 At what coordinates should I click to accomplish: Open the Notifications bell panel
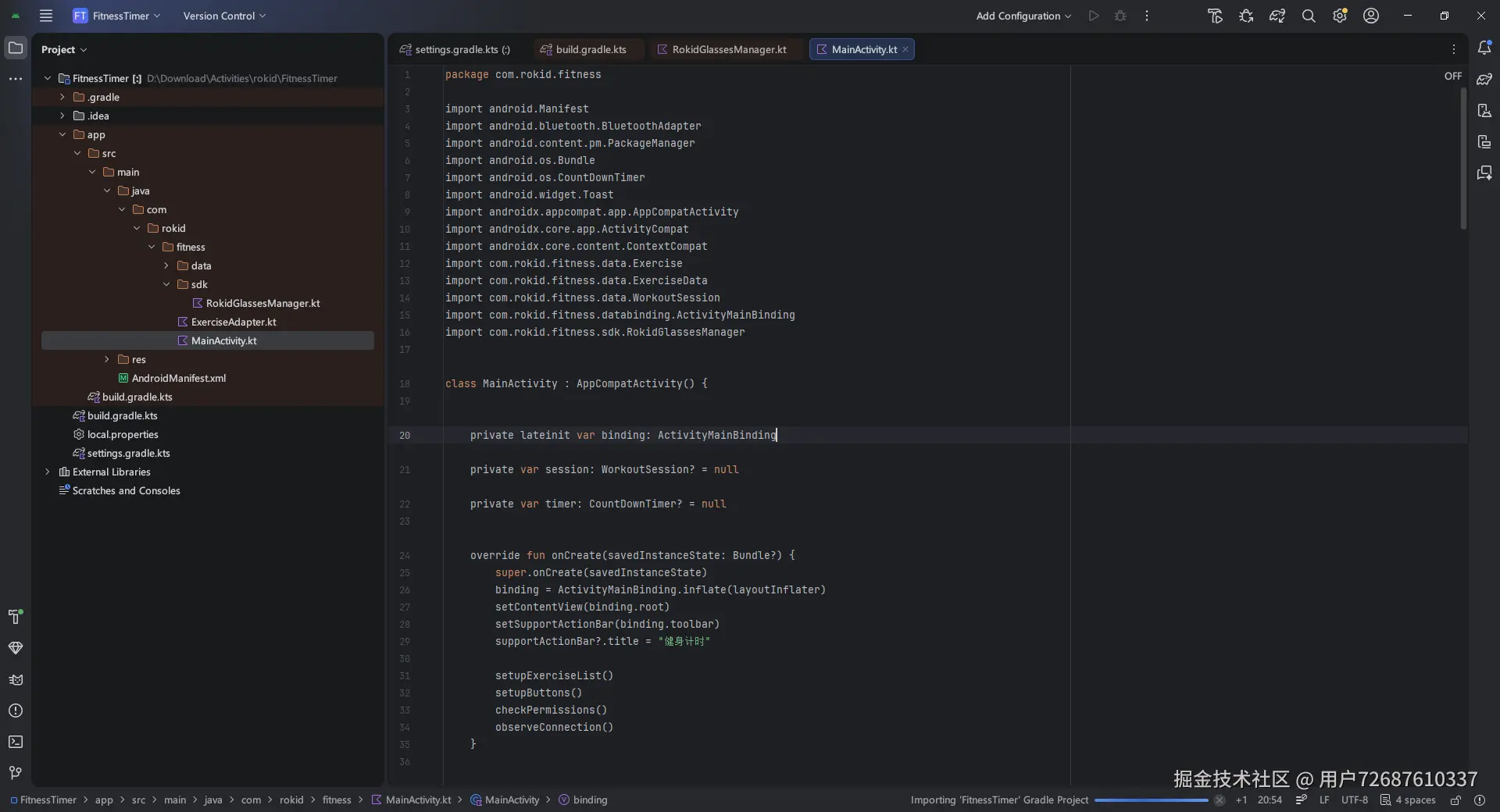click(x=1484, y=48)
